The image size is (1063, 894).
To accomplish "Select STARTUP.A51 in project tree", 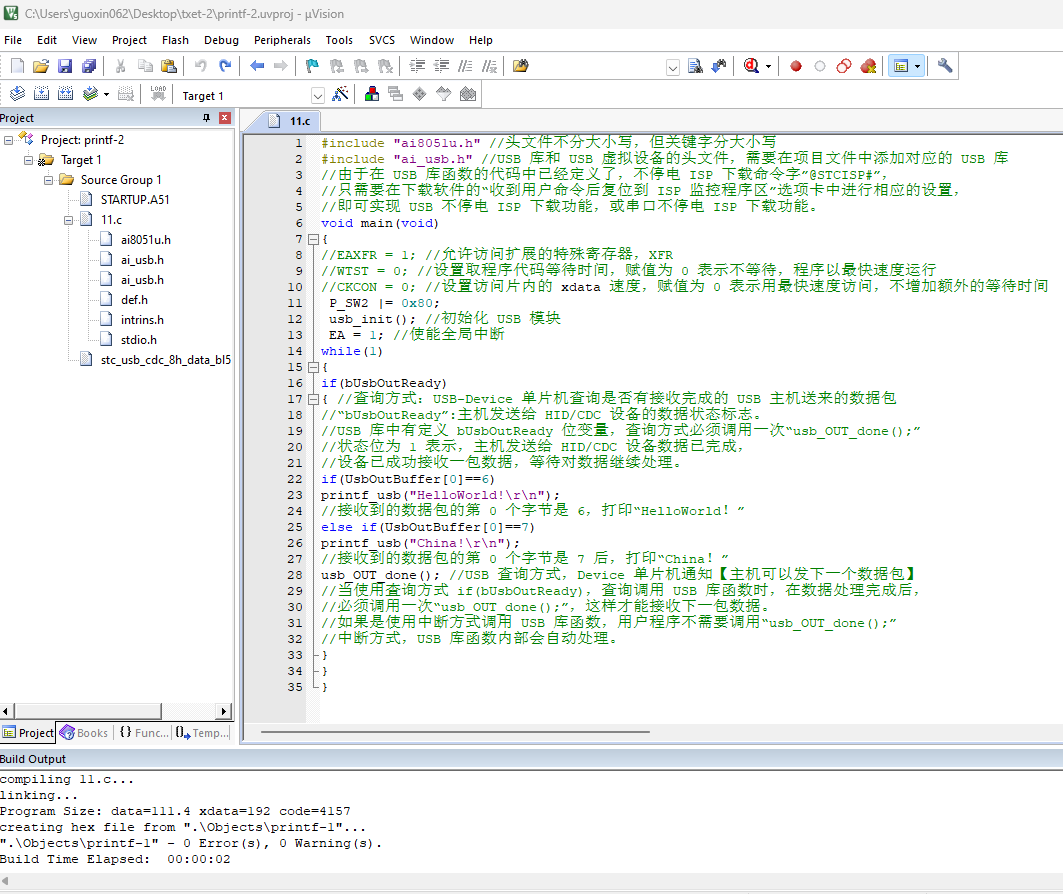I will [x=135, y=200].
